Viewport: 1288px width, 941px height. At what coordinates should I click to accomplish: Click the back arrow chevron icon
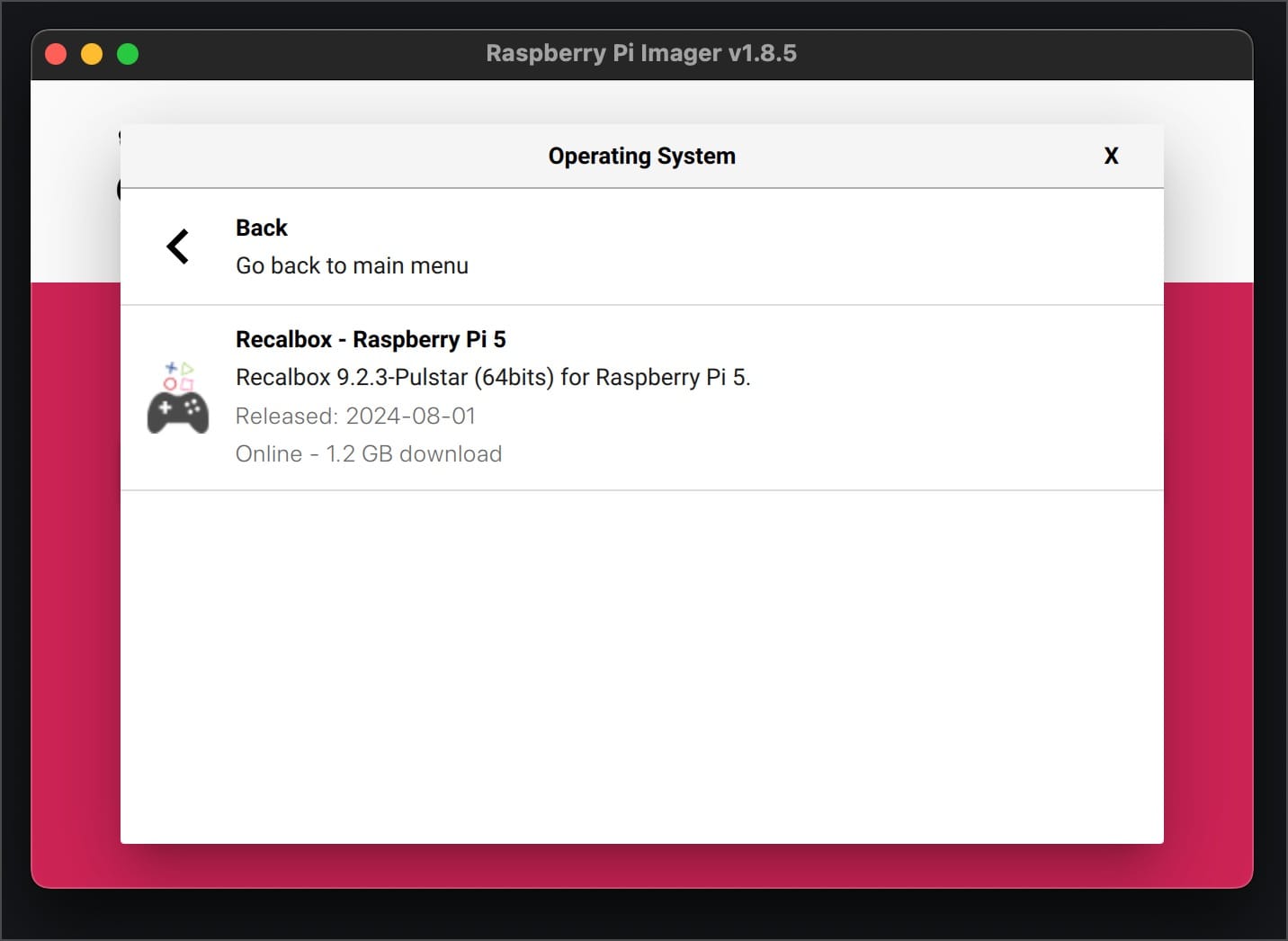coord(178,246)
